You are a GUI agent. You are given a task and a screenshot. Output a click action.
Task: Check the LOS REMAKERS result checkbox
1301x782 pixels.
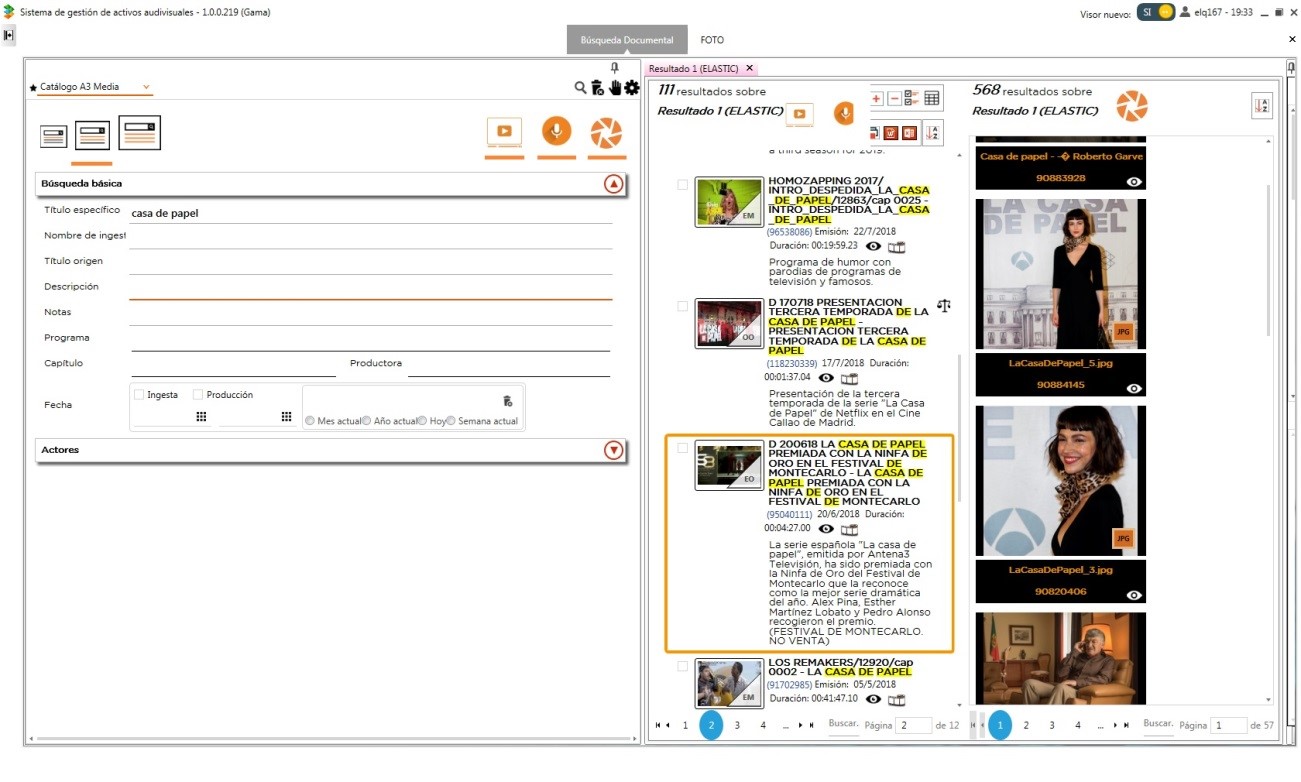(683, 666)
